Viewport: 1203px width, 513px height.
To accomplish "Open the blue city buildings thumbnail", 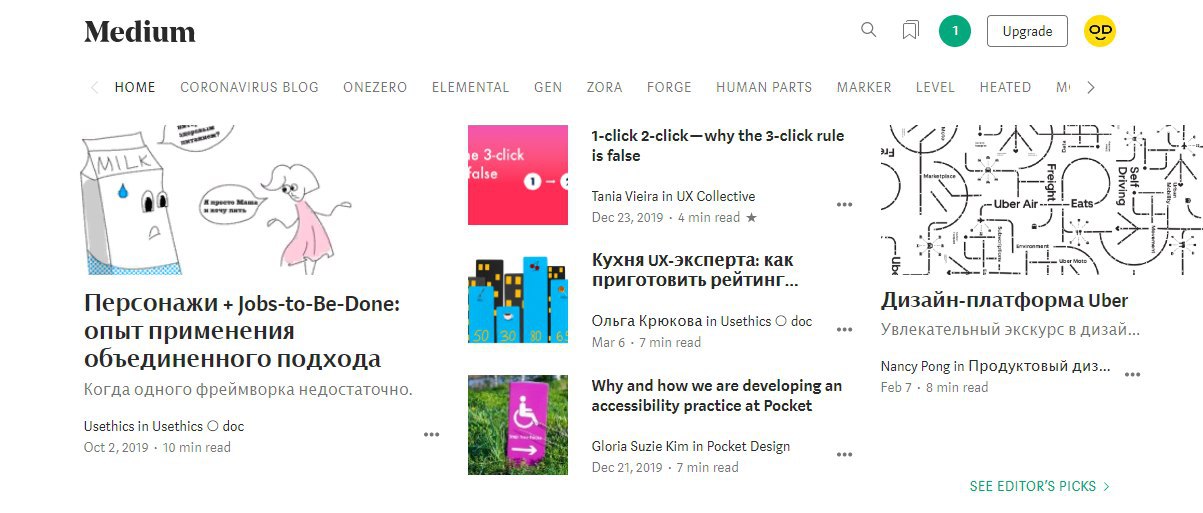I will pos(518,299).
